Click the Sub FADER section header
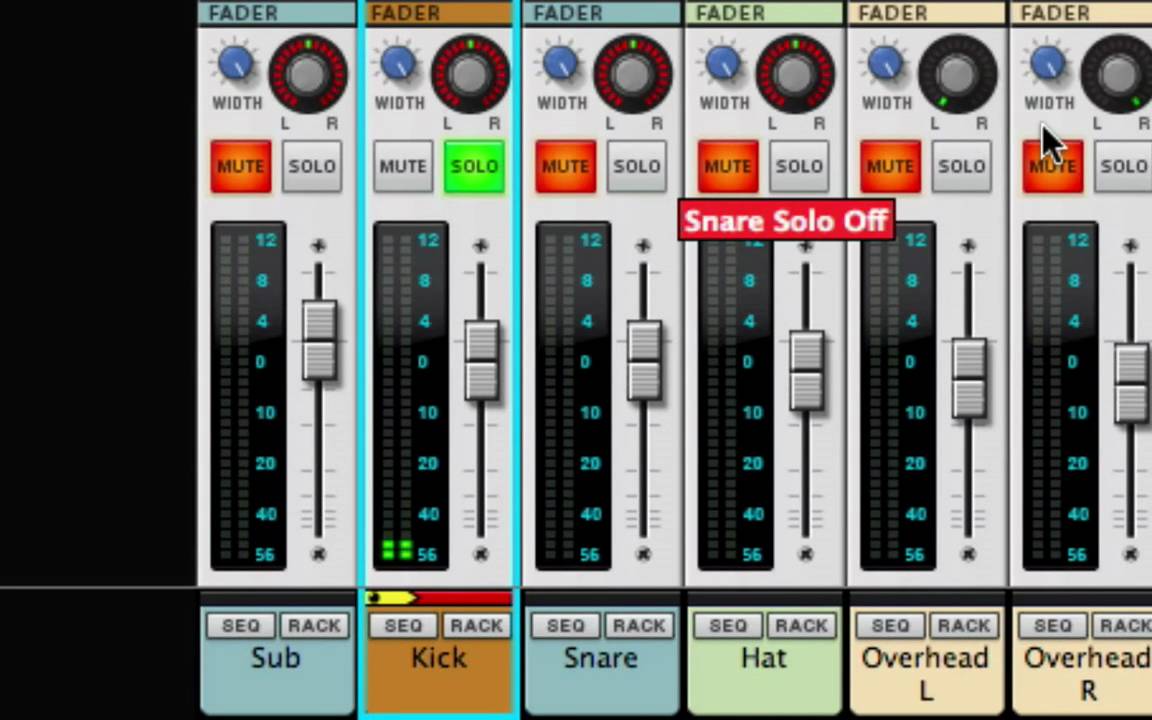Screen dimensions: 1152x720 point(276,12)
